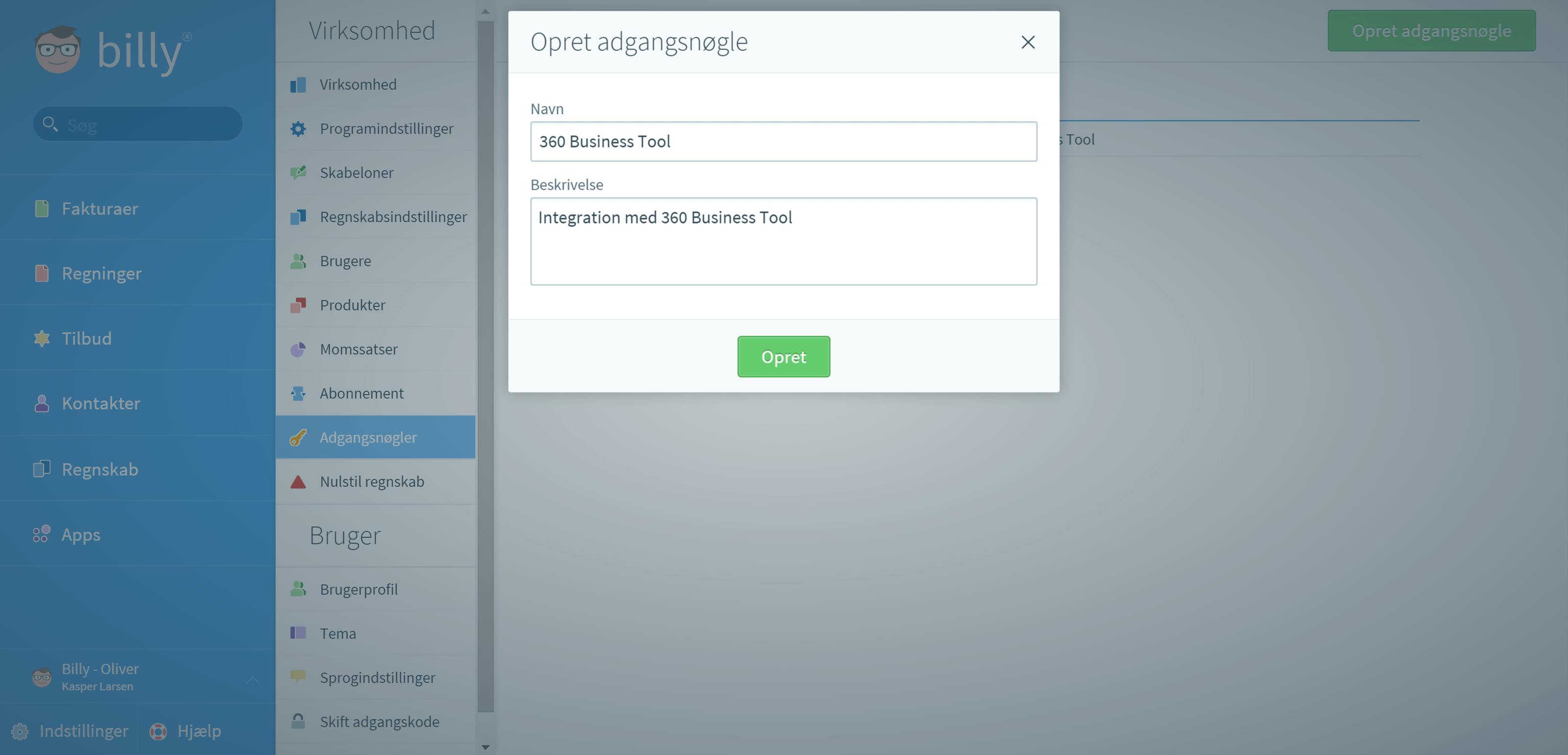Viewport: 1568px width, 755px height.
Task: Click the Sprogindstillinger speech bubble icon
Action: pos(298,677)
